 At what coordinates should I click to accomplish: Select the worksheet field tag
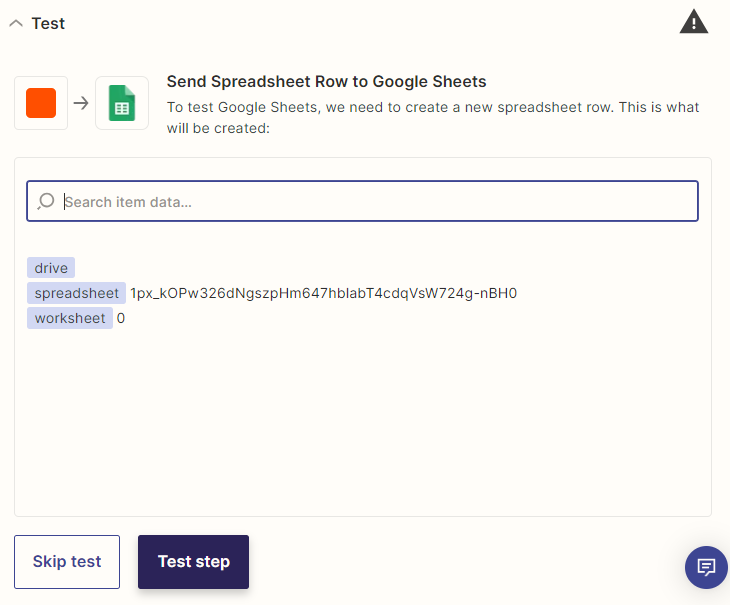70,318
